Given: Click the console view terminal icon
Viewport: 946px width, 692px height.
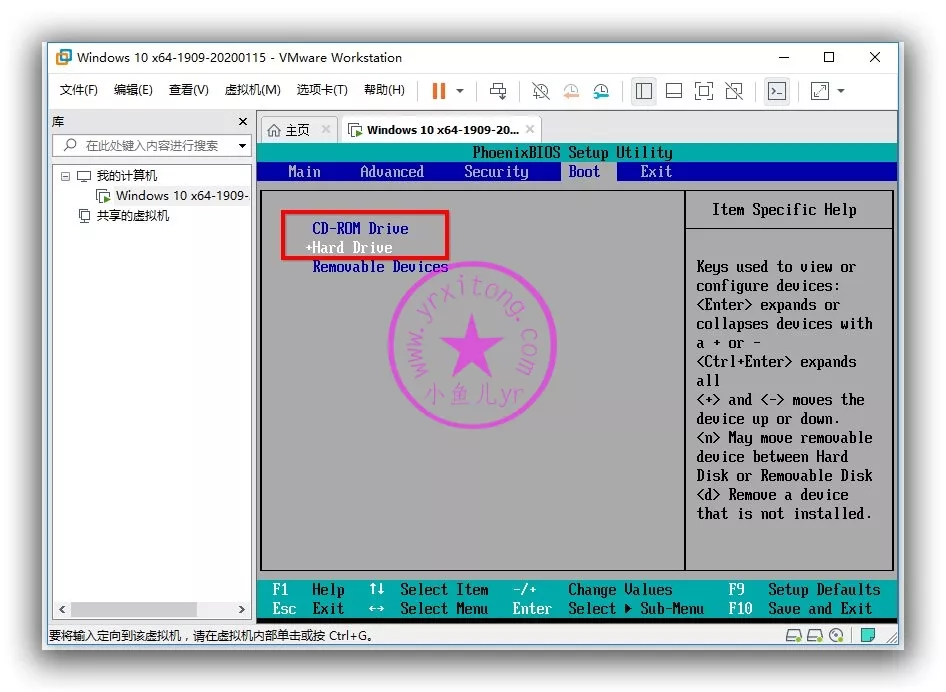Looking at the screenshot, I should click(777, 91).
